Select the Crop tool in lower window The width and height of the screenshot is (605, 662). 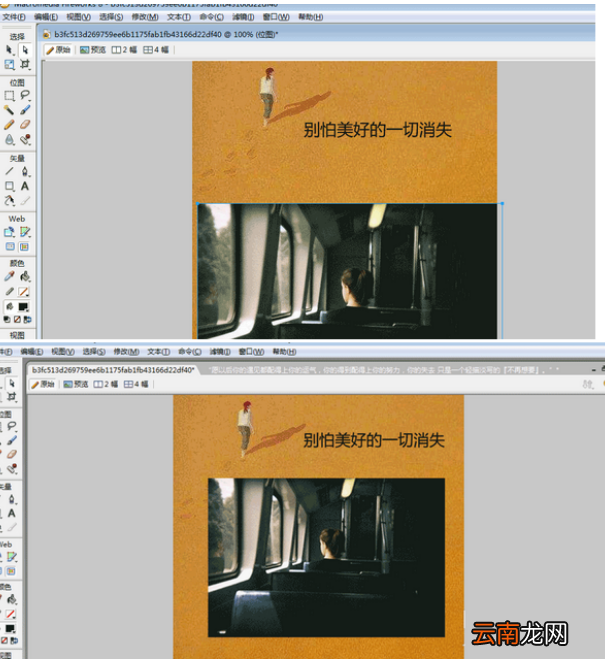pyautogui.click(x=12, y=397)
